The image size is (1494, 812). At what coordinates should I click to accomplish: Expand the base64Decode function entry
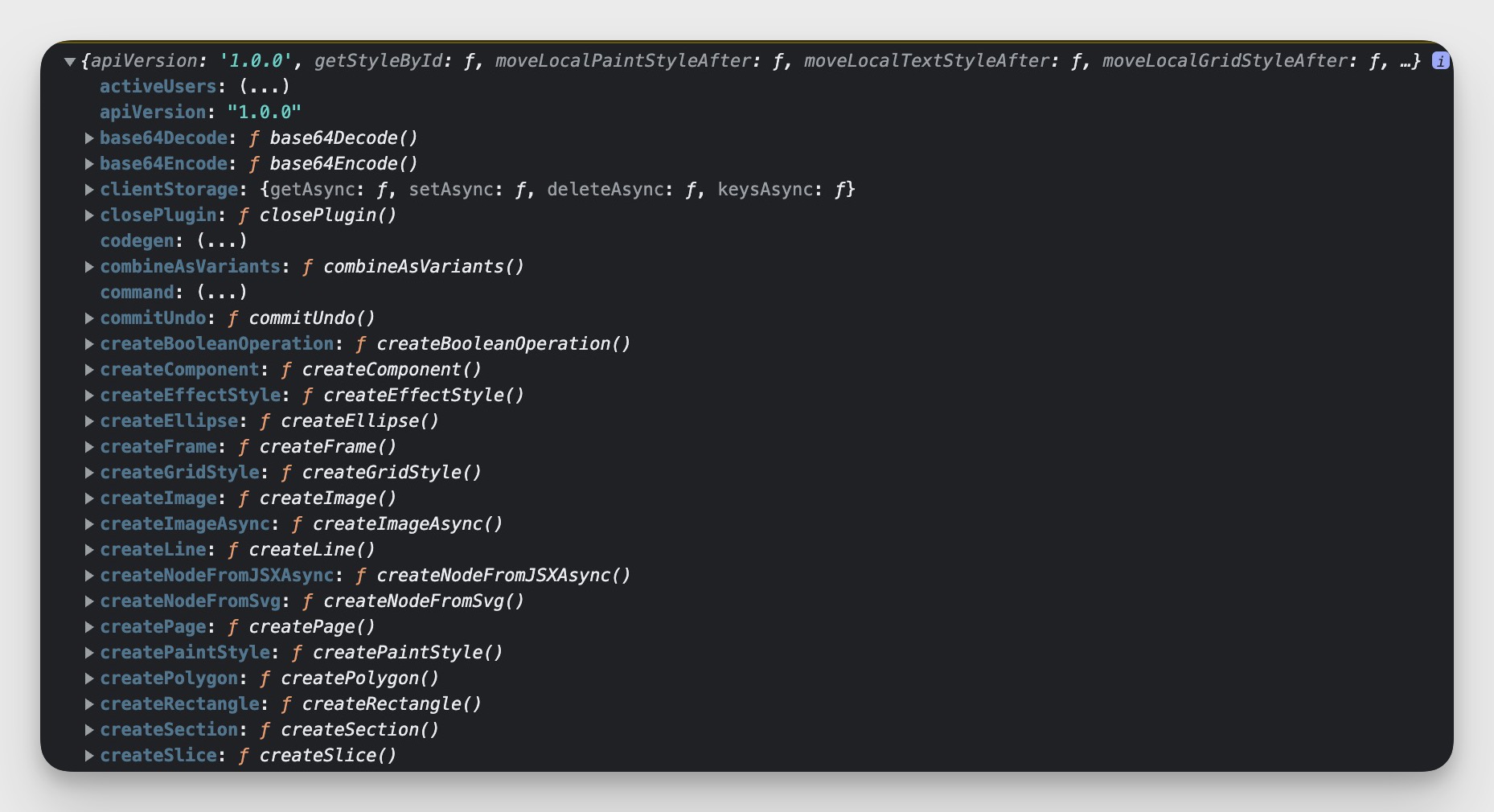(x=89, y=138)
